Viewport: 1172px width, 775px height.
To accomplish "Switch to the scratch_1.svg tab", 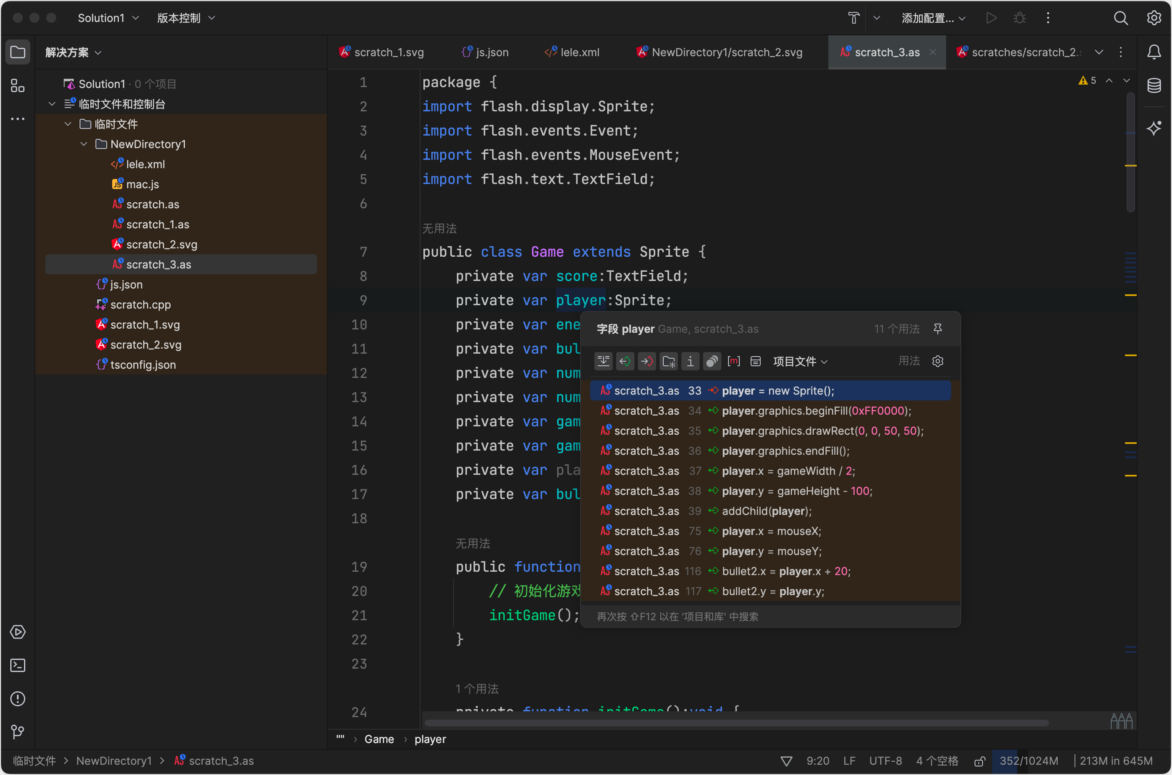I will pos(381,52).
